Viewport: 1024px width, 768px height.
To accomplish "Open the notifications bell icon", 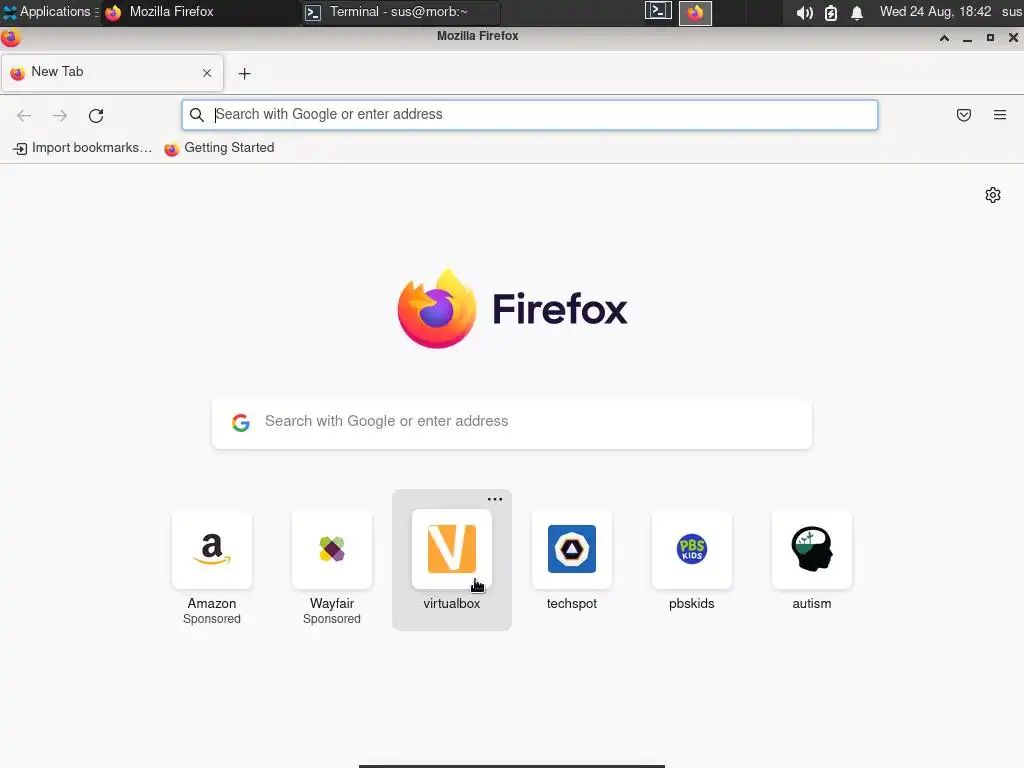I will pos(857,12).
